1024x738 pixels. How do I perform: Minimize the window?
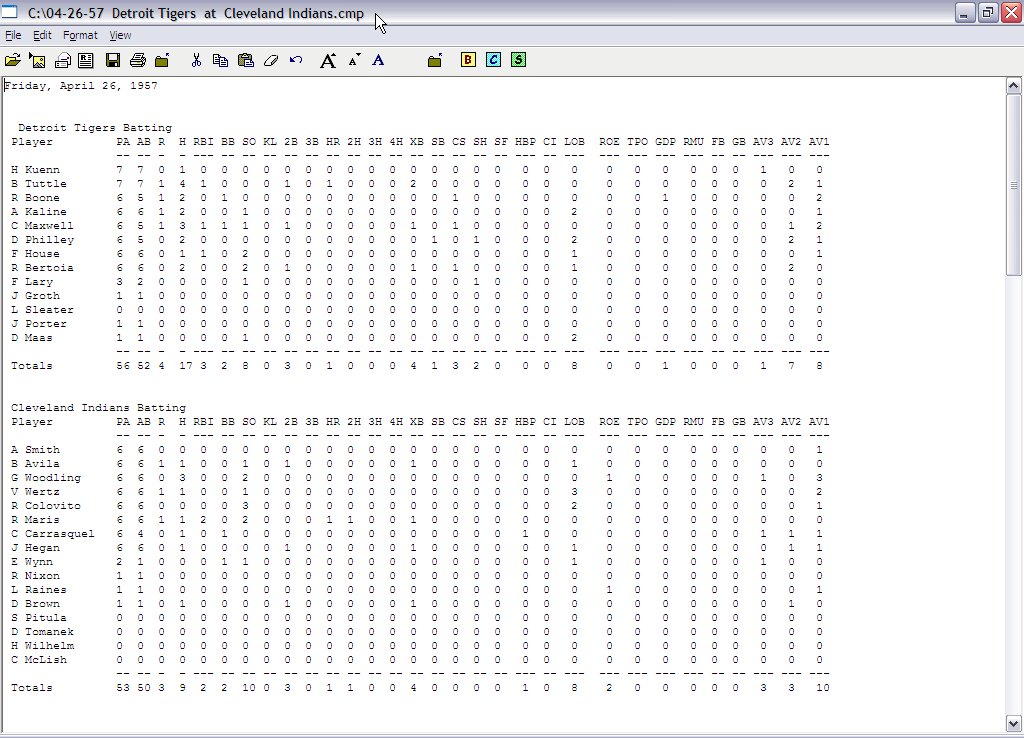pos(965,12)
